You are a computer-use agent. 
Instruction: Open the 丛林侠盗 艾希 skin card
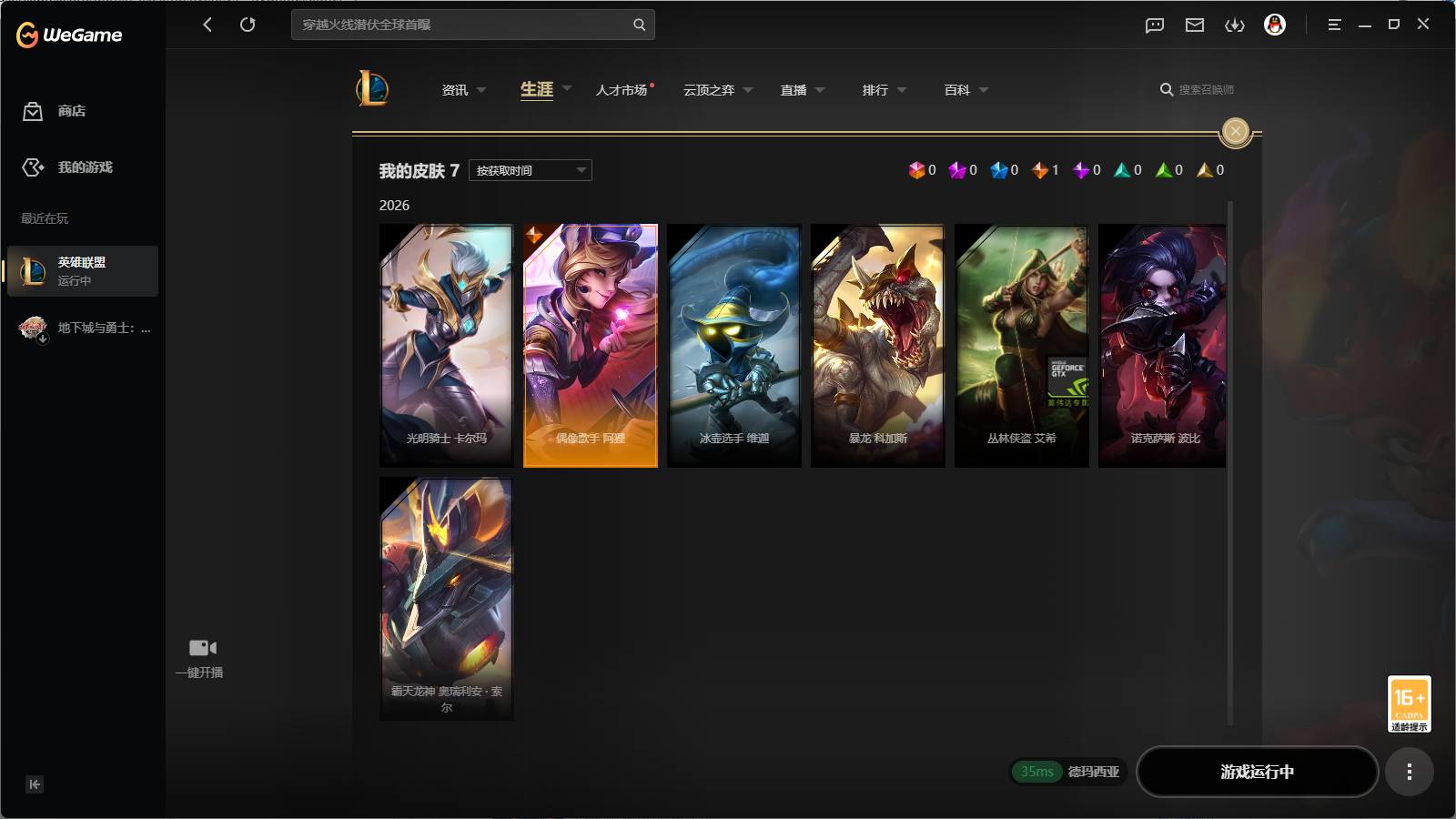1022,346
